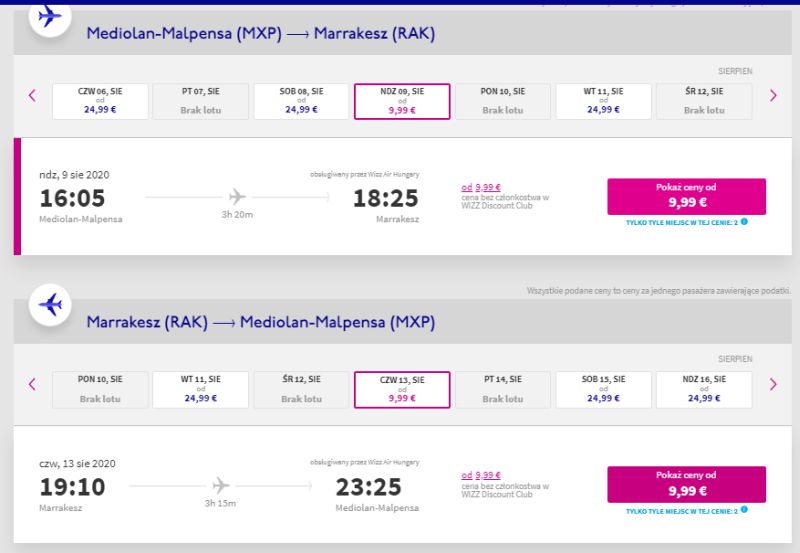
Task: Select outbound date SOB 08, SIE
Action: coord(301,102)
